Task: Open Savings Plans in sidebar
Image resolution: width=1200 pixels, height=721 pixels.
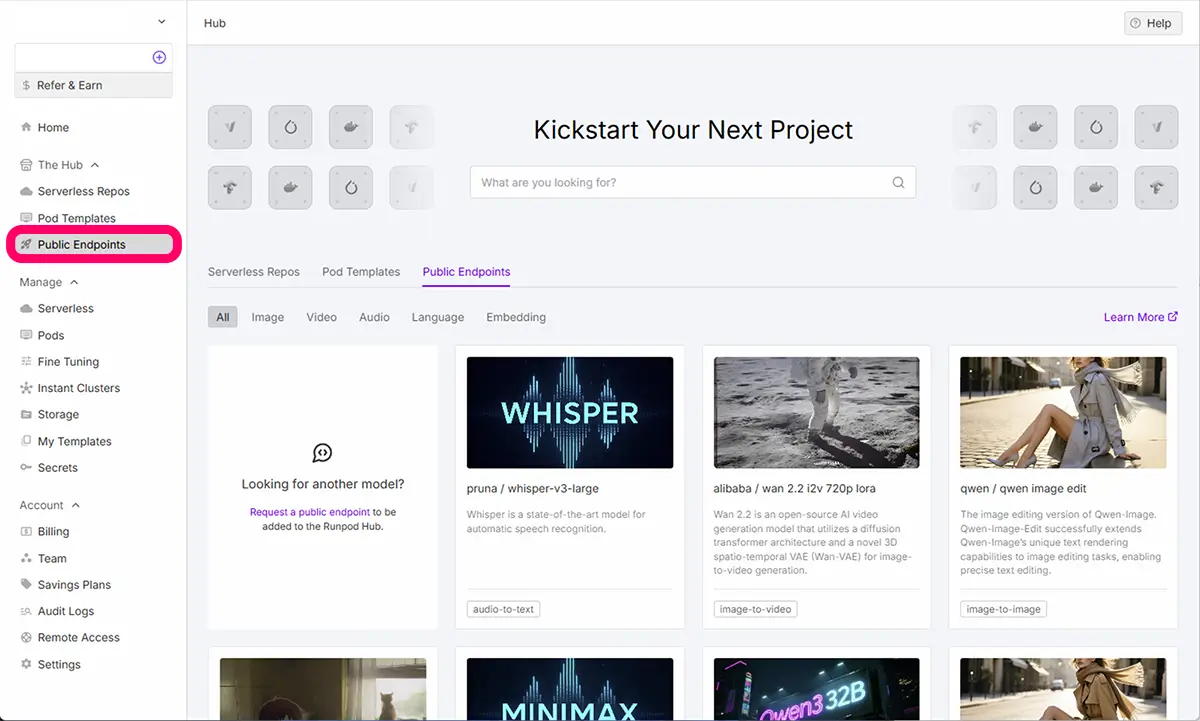Action: [x=74, y=585]
